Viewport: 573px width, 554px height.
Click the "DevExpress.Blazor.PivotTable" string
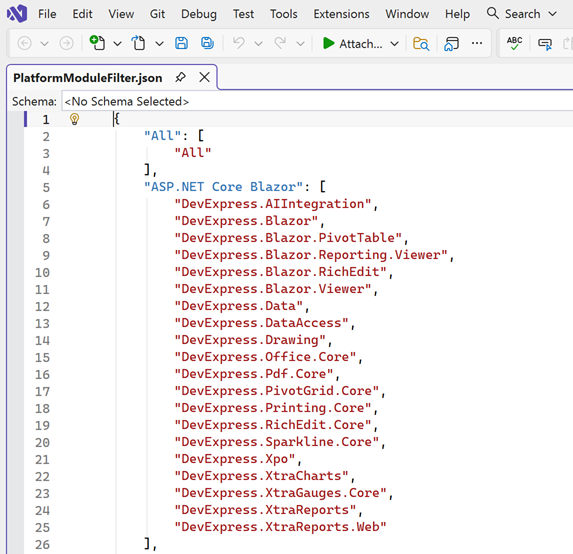point(288,238)
